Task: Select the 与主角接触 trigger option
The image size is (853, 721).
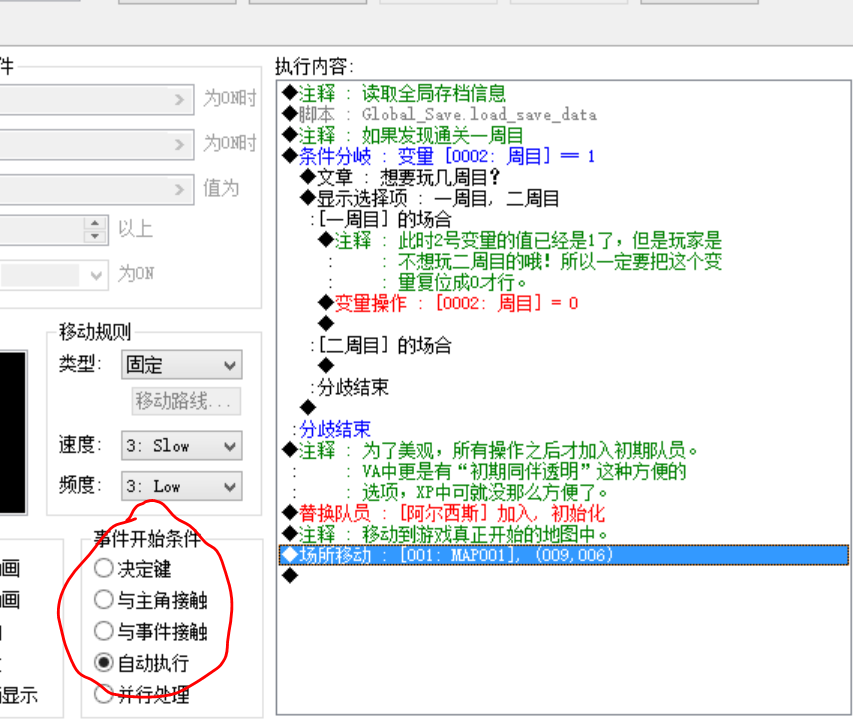Action: [151, 600]
